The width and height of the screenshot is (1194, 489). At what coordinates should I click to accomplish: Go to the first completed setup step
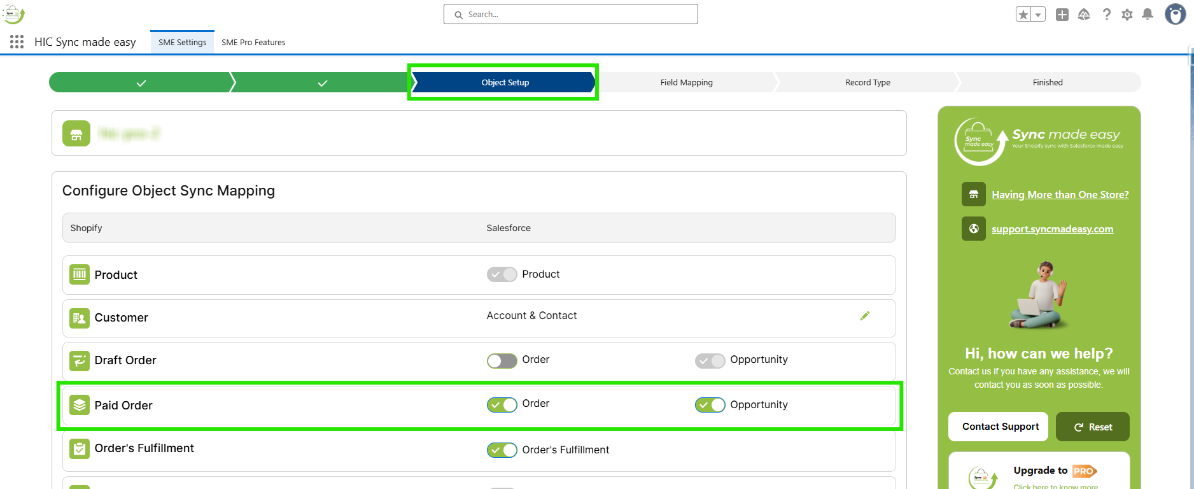tap(141, 82)
